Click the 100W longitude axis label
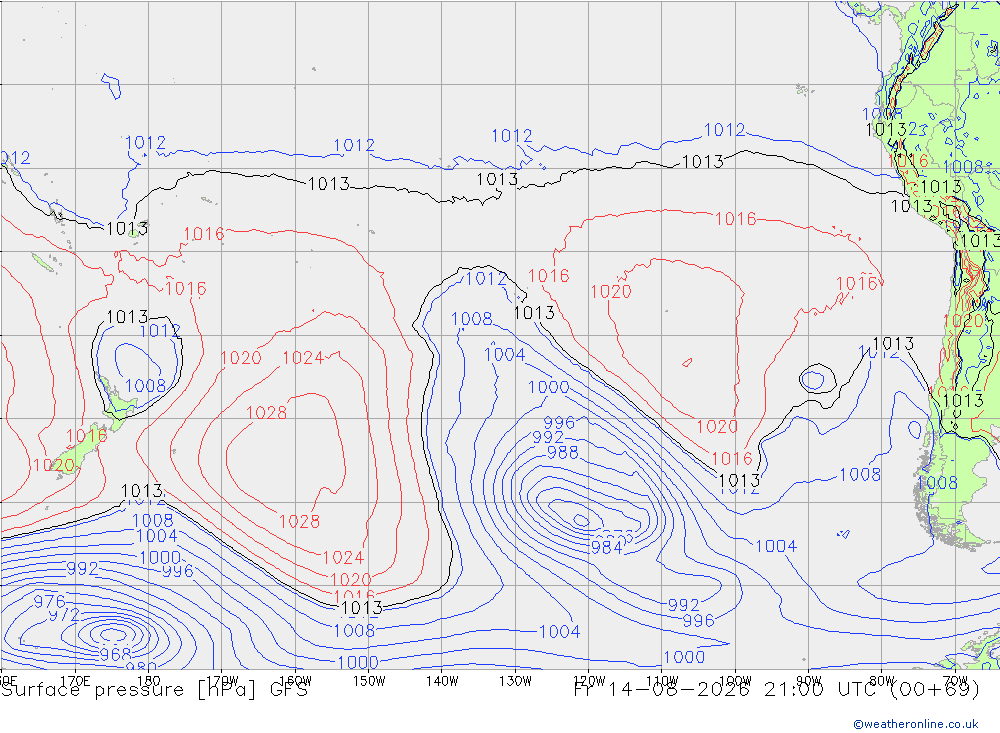 tap(735, 681)
